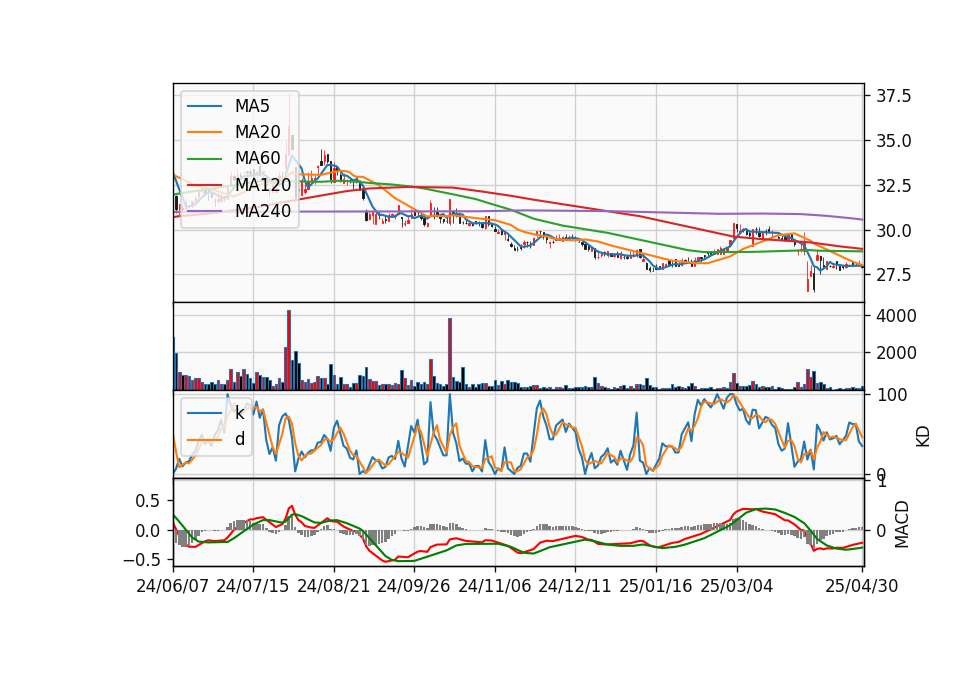Click the 100 tick on KD axis
The image size is (960, 690).
(x=892, y=395)
